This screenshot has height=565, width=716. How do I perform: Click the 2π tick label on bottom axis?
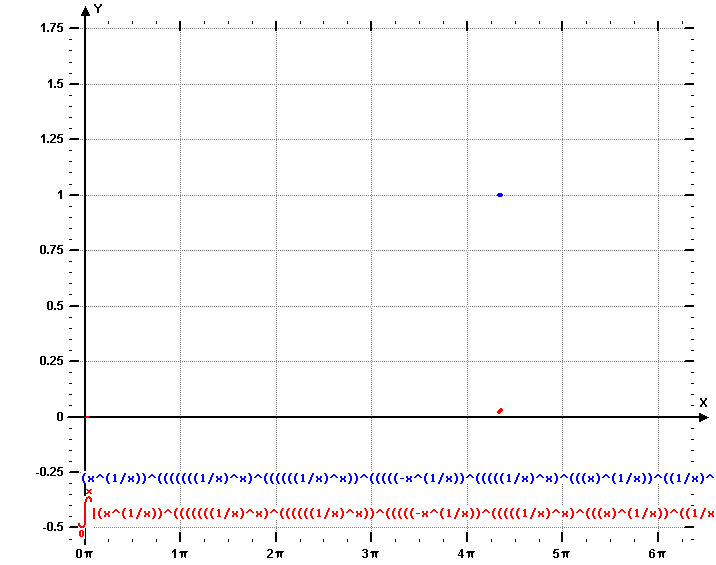(275, 552)
